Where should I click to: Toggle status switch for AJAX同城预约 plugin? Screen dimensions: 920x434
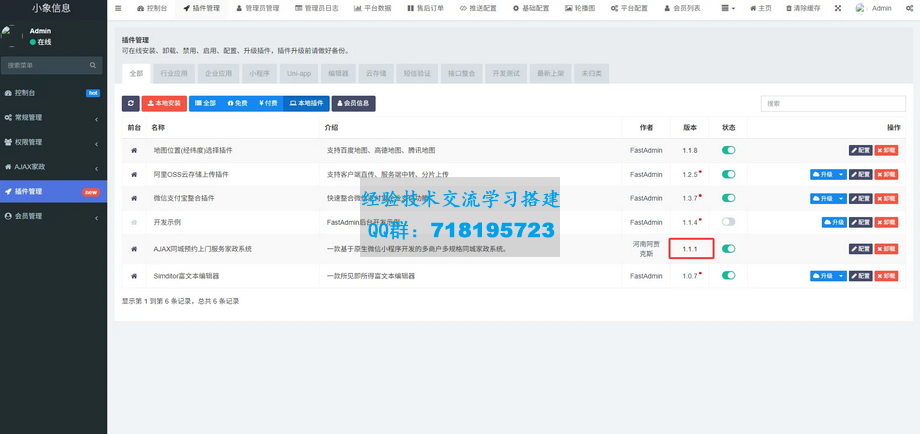pos(728,249)
